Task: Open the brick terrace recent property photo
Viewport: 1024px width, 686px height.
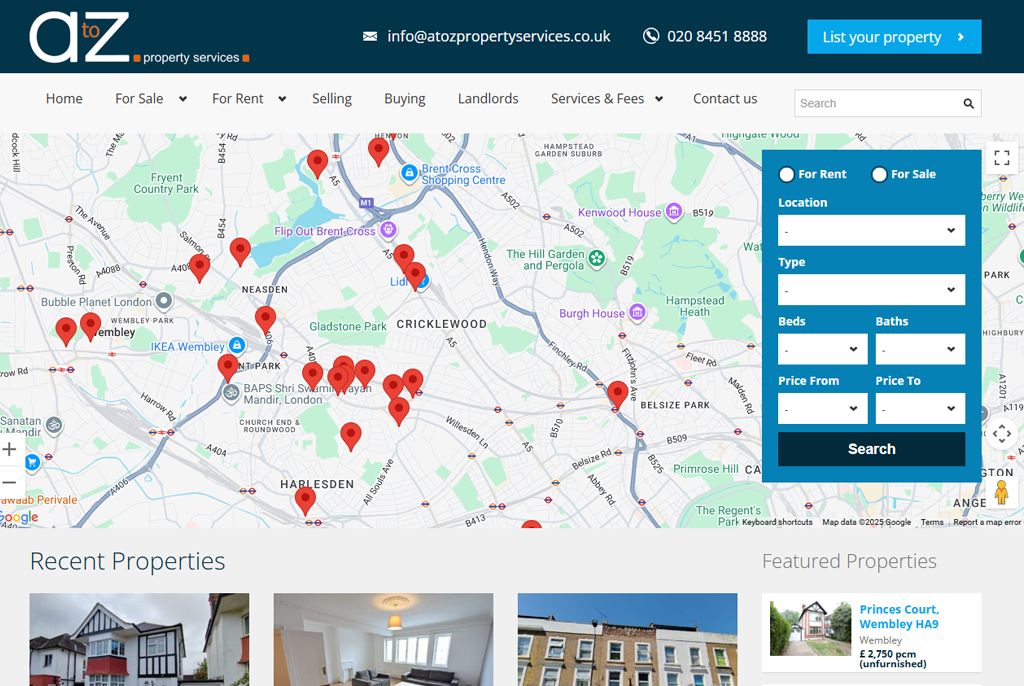Action: 628,640
